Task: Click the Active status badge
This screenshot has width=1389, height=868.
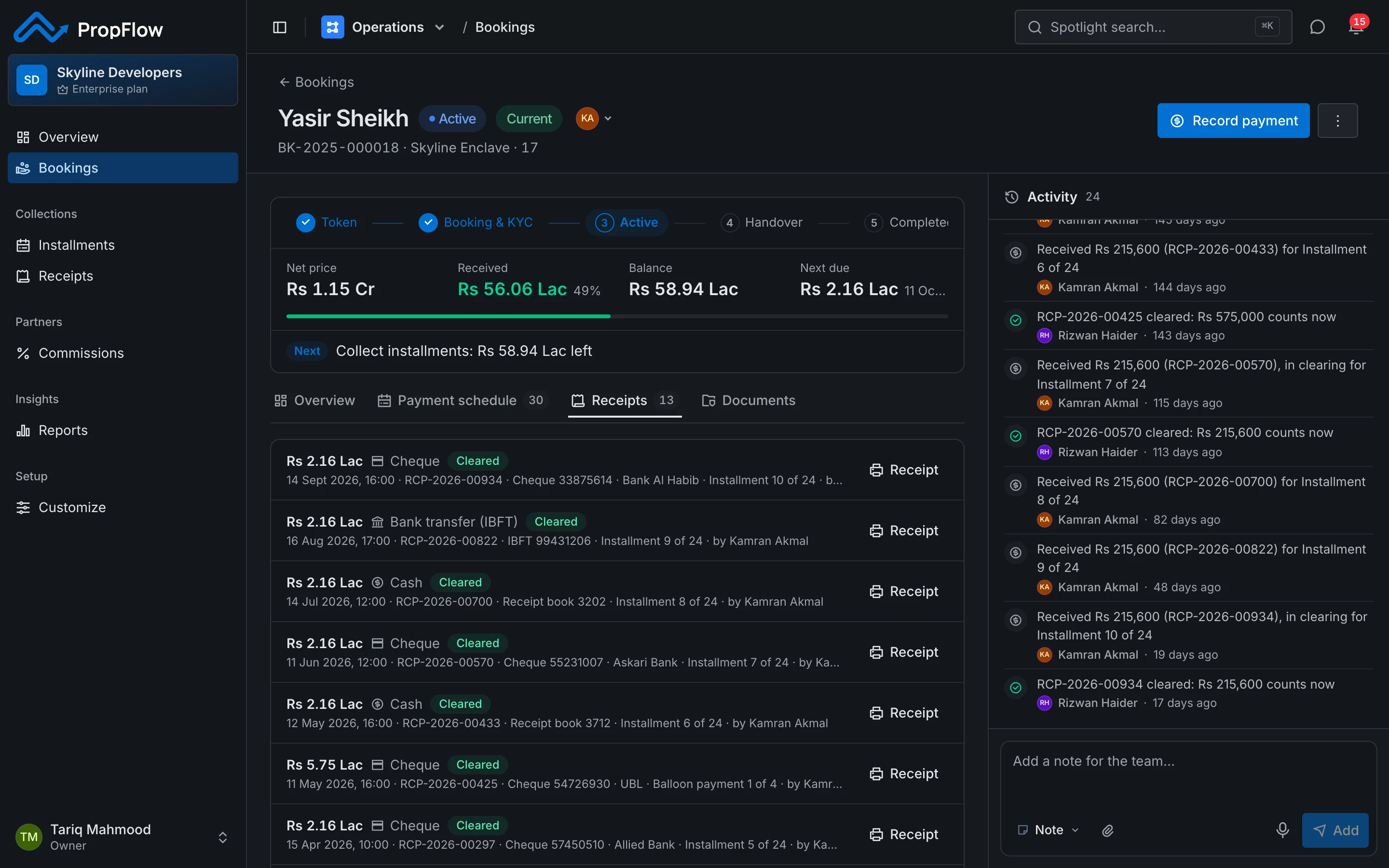Action: pyautogui.click(x=452, y=119)
